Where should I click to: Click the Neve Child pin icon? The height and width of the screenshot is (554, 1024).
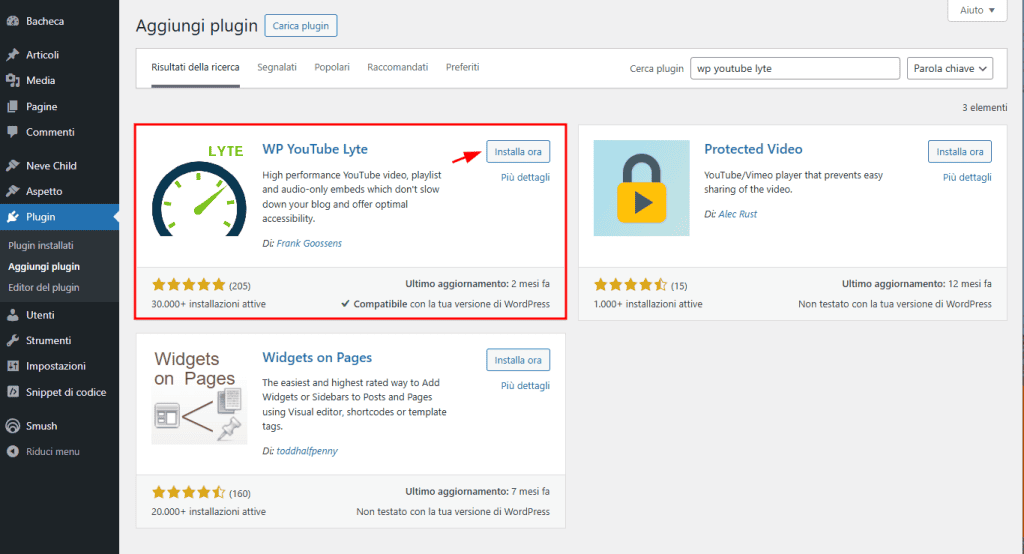[x=12, y=165]
